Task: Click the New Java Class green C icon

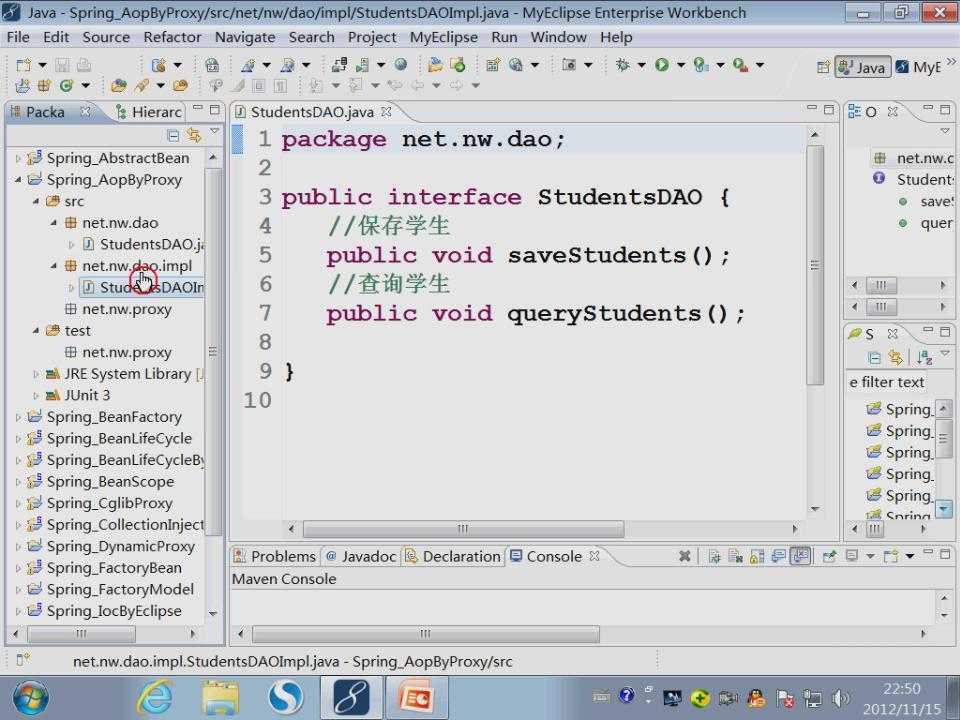Action: point(66,86)
